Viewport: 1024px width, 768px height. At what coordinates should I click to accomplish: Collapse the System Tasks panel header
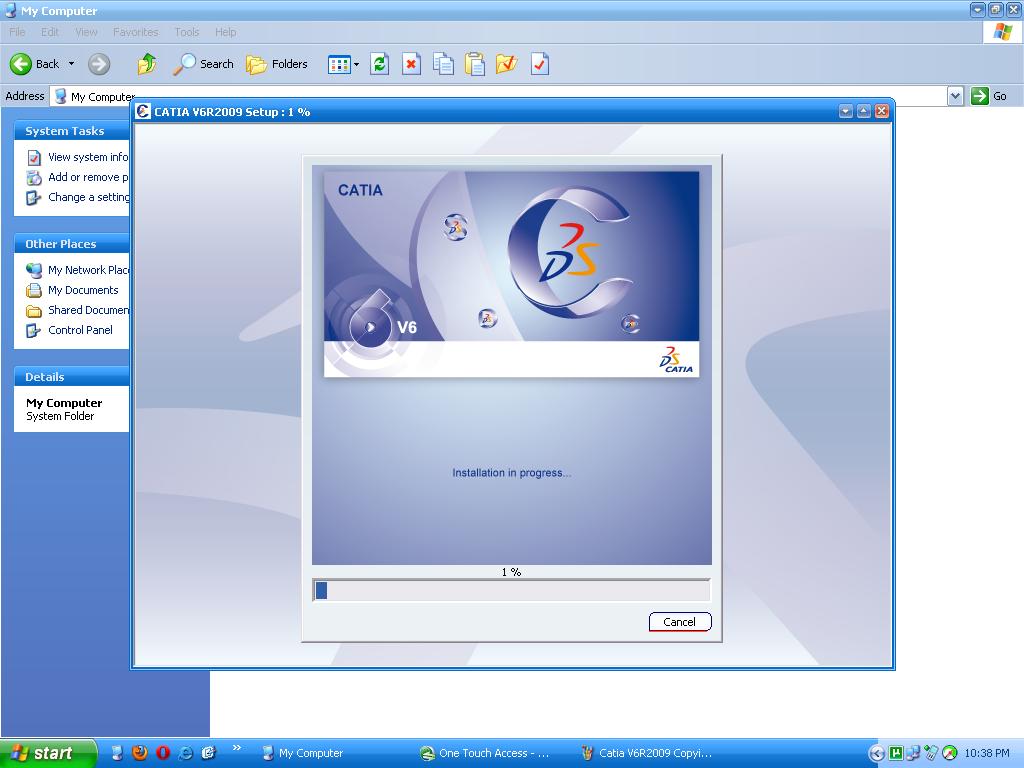point(72,131)
